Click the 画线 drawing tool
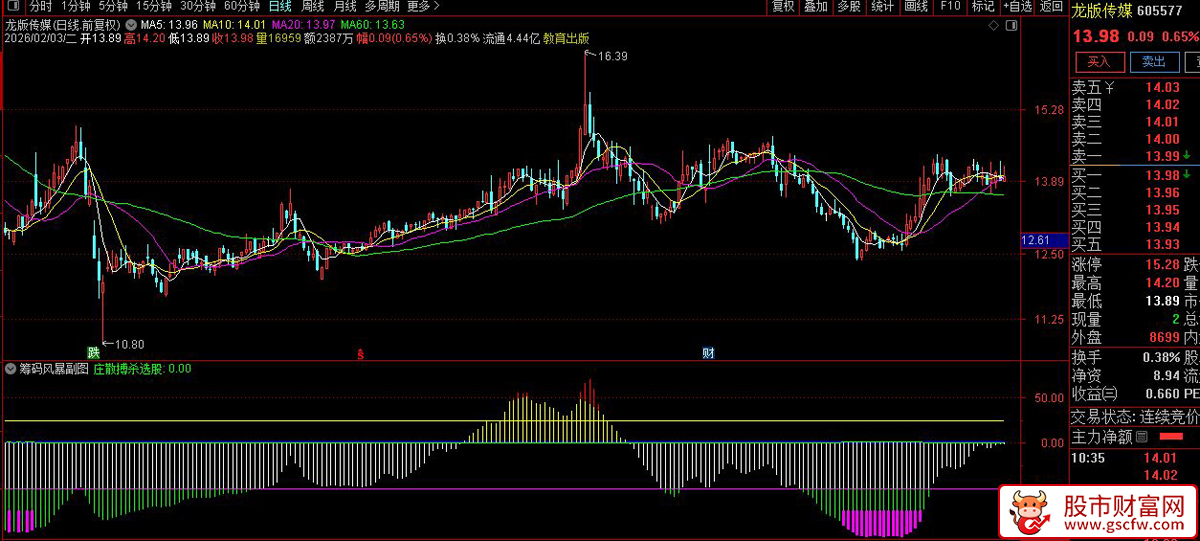The image size is (1200, 541). [x=916, y=6]
